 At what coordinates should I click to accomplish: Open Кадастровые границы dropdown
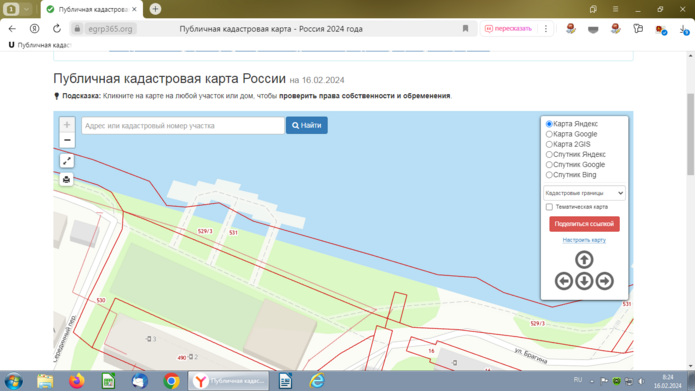point(584,193)
